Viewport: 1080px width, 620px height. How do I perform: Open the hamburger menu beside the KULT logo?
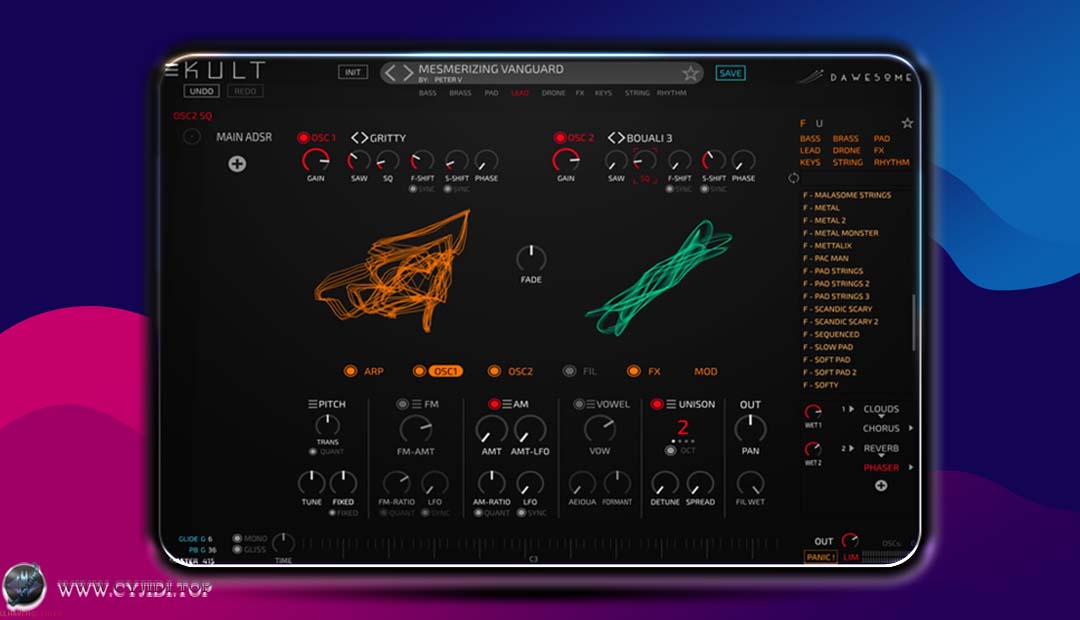click(172, 69)
